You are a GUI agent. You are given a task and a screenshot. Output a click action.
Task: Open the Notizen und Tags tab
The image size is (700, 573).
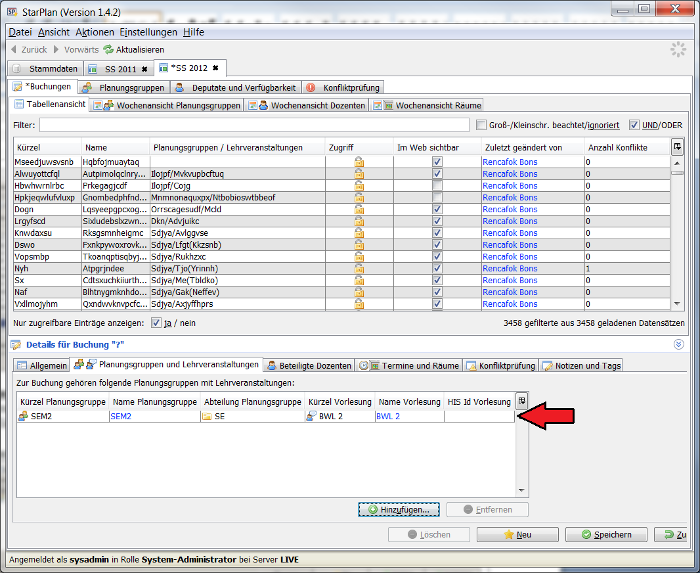(581, 365)
